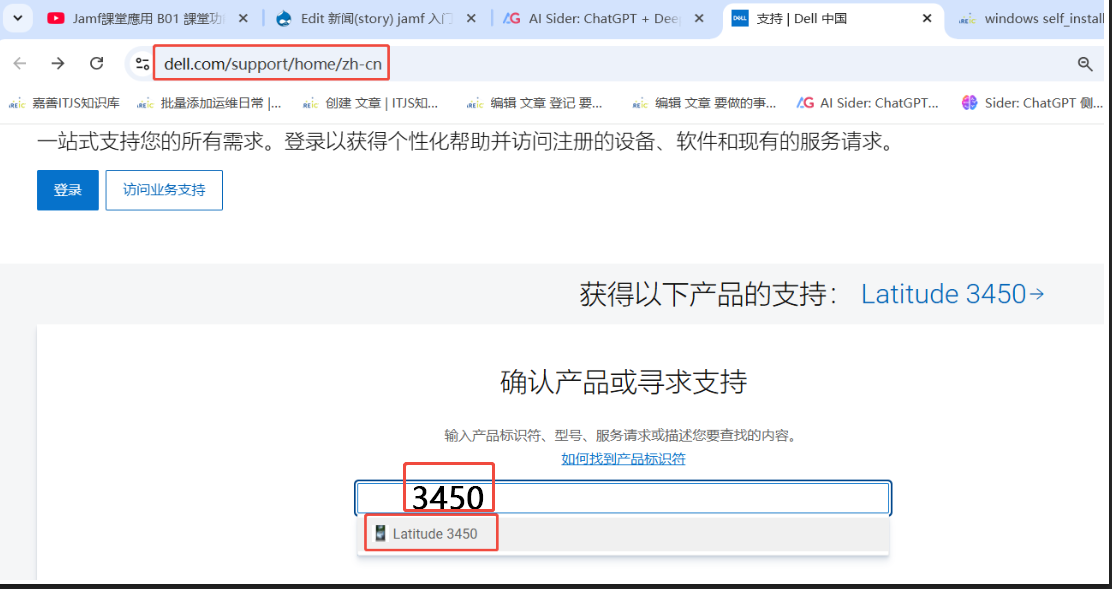Click the zoom magnifier icon in address bar
Viewport: 1112px width, 589px height.
coord(1084,64)
